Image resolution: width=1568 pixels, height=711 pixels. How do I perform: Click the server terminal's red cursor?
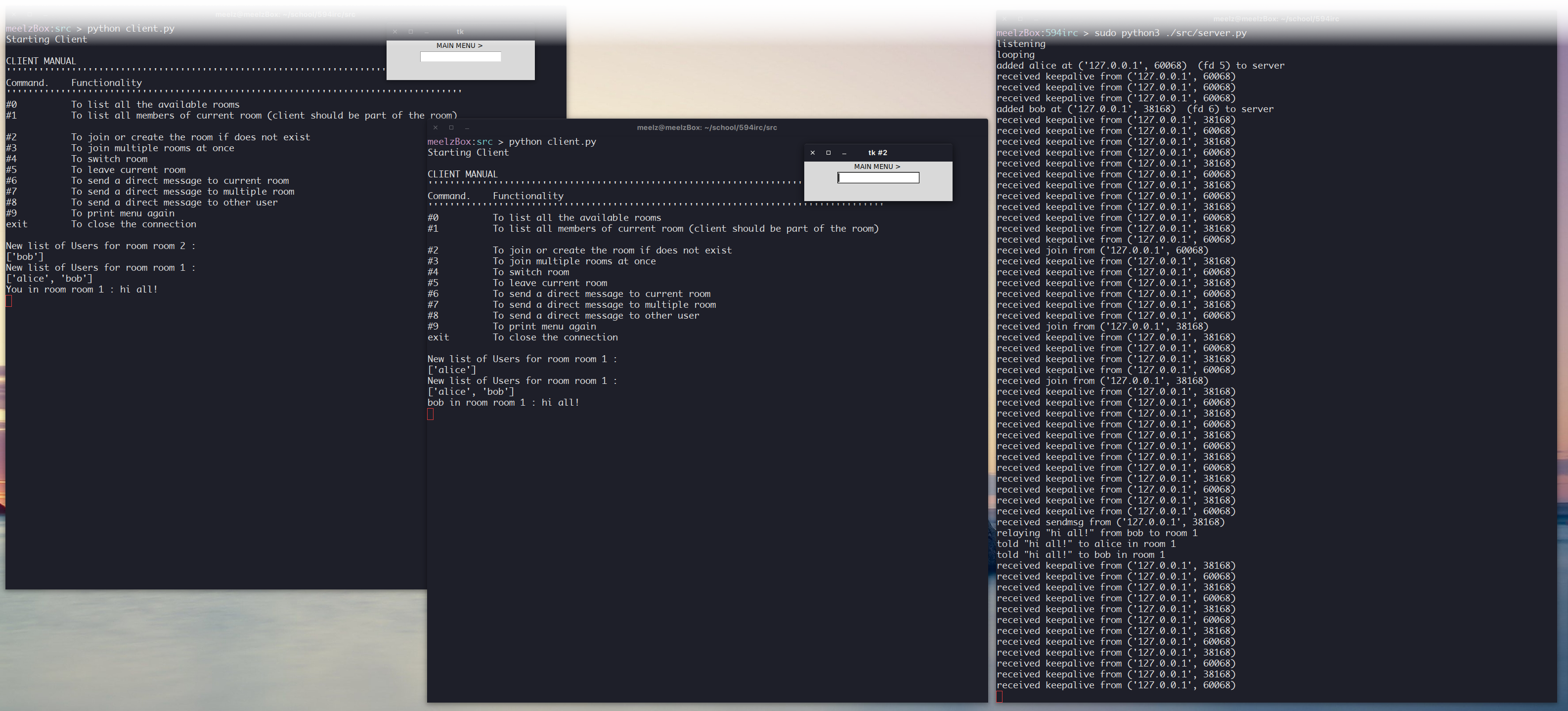click(x=1000, y=696)
